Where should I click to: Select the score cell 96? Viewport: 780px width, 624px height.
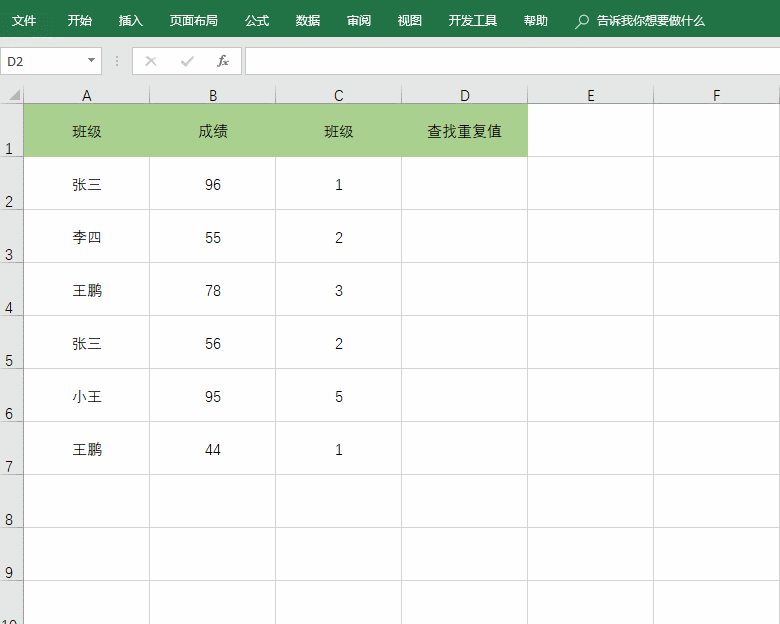(212, 183)
